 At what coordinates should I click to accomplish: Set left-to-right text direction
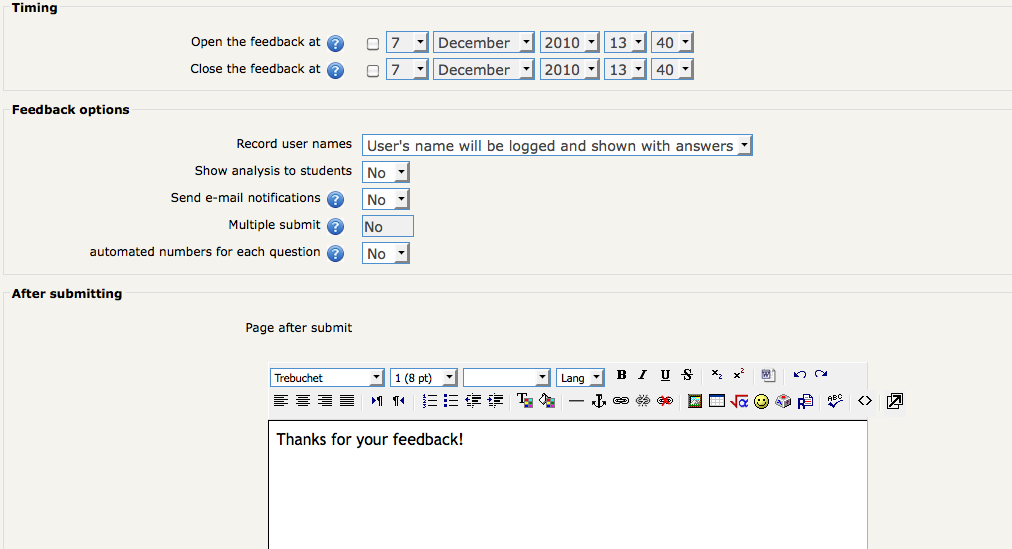[377, 401]
